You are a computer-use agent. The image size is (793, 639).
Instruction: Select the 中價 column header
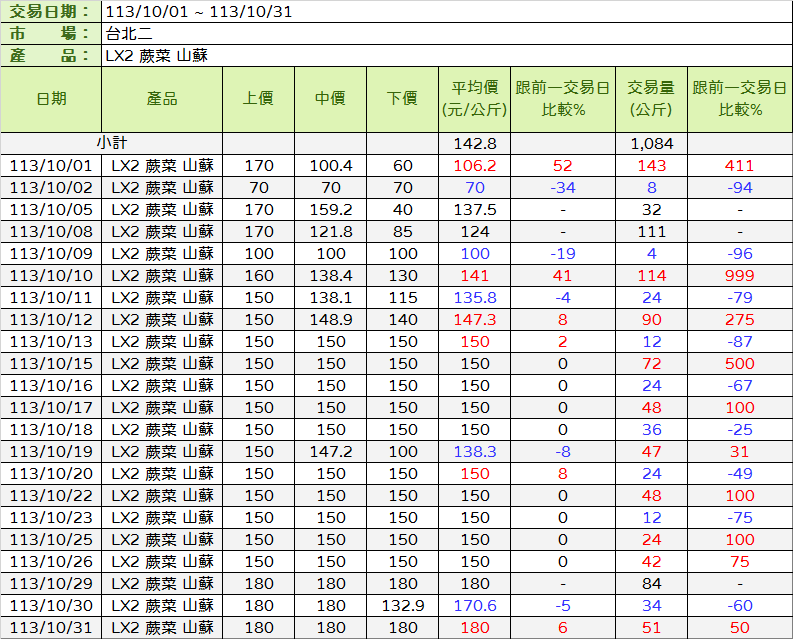click(330, 98)
